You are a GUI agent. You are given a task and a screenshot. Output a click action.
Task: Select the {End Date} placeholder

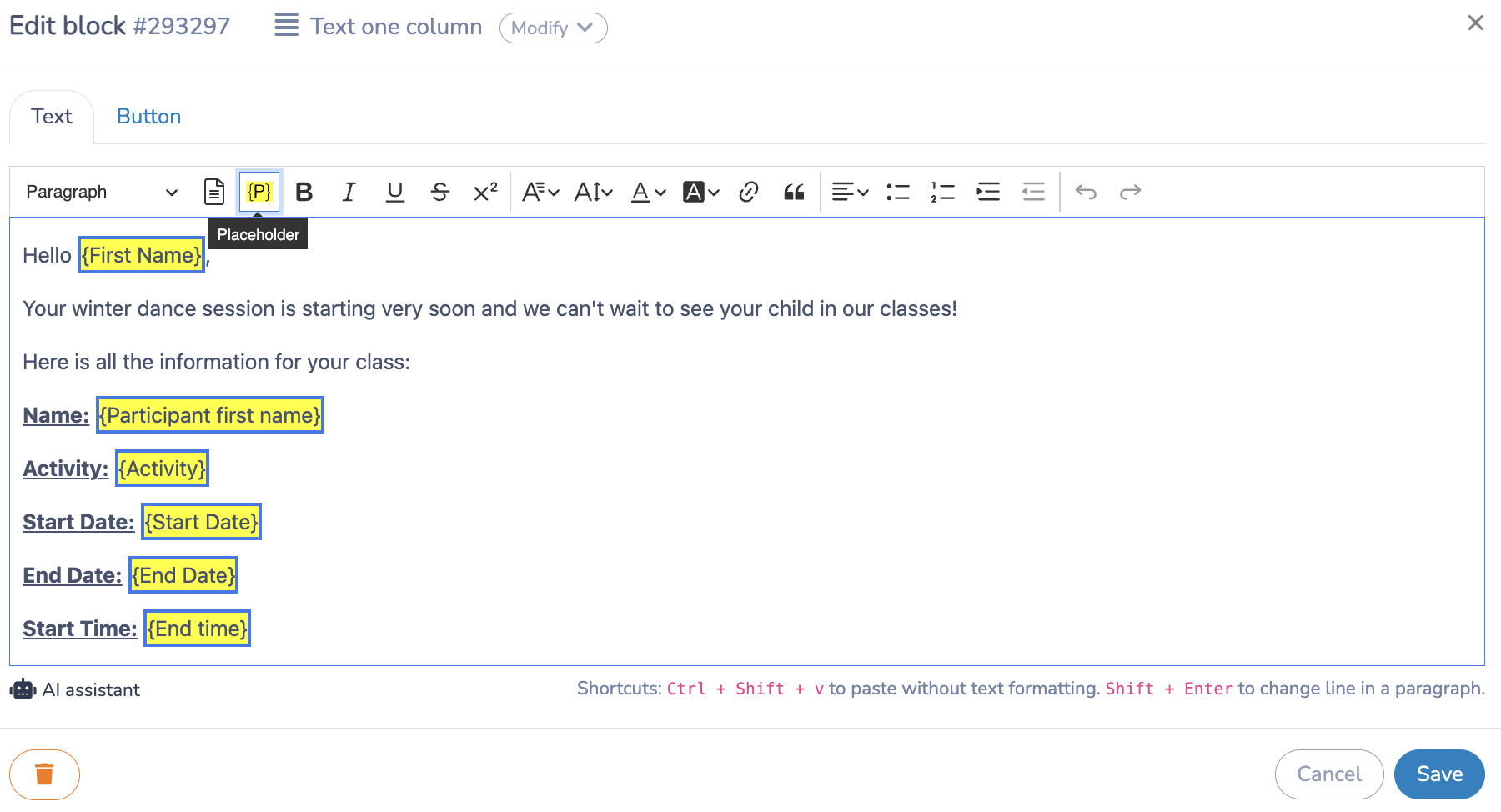click(183, 575)
